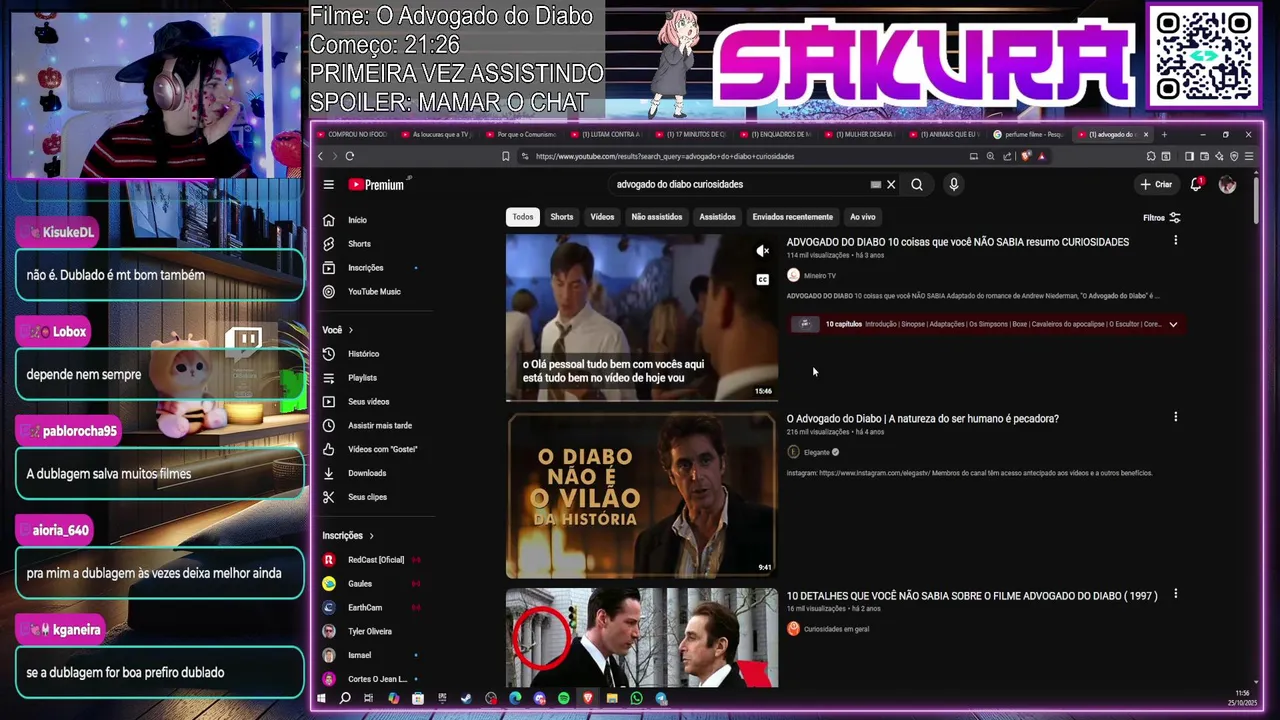Select the Não assistidos filter chip
The height and width of the screenshot is (720, 1280).
(x=657, y=217)
